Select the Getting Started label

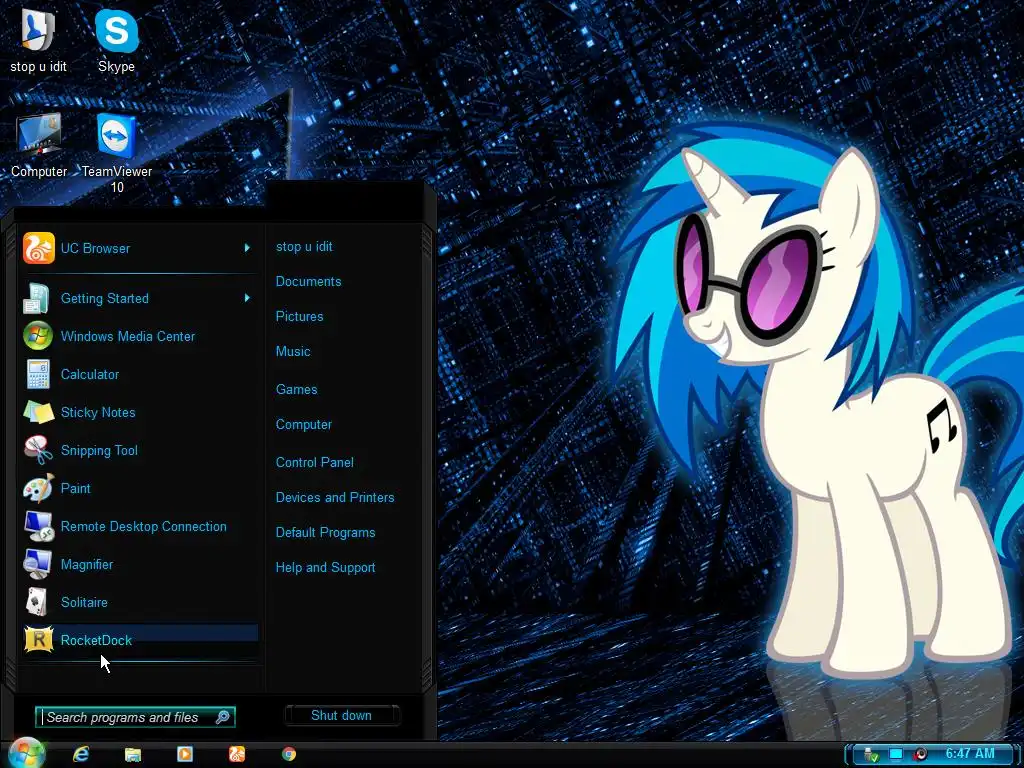coord(104,298)
